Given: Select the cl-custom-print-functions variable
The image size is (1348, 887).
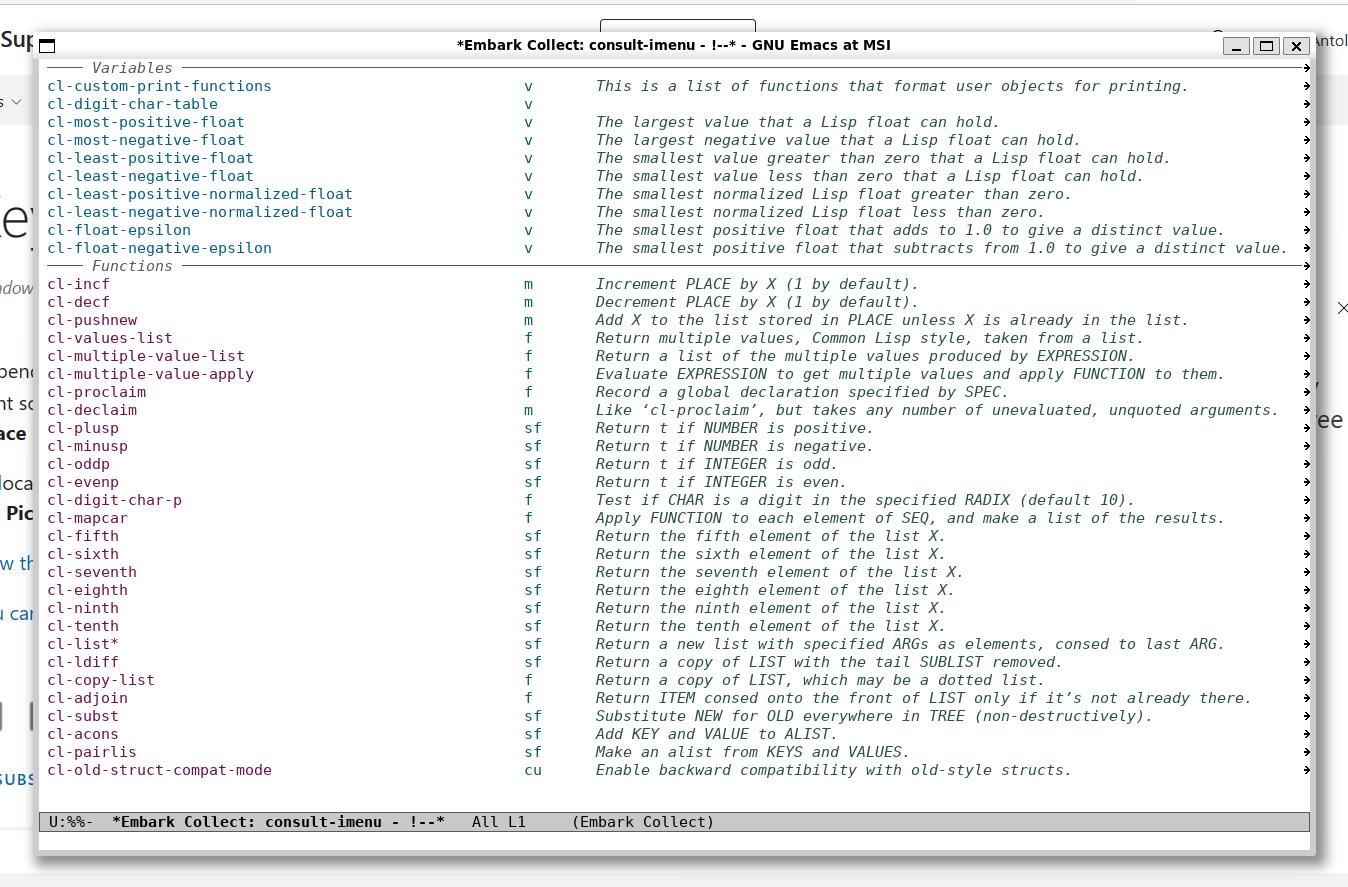Looking at the screenshot, I should pos(159,86).
